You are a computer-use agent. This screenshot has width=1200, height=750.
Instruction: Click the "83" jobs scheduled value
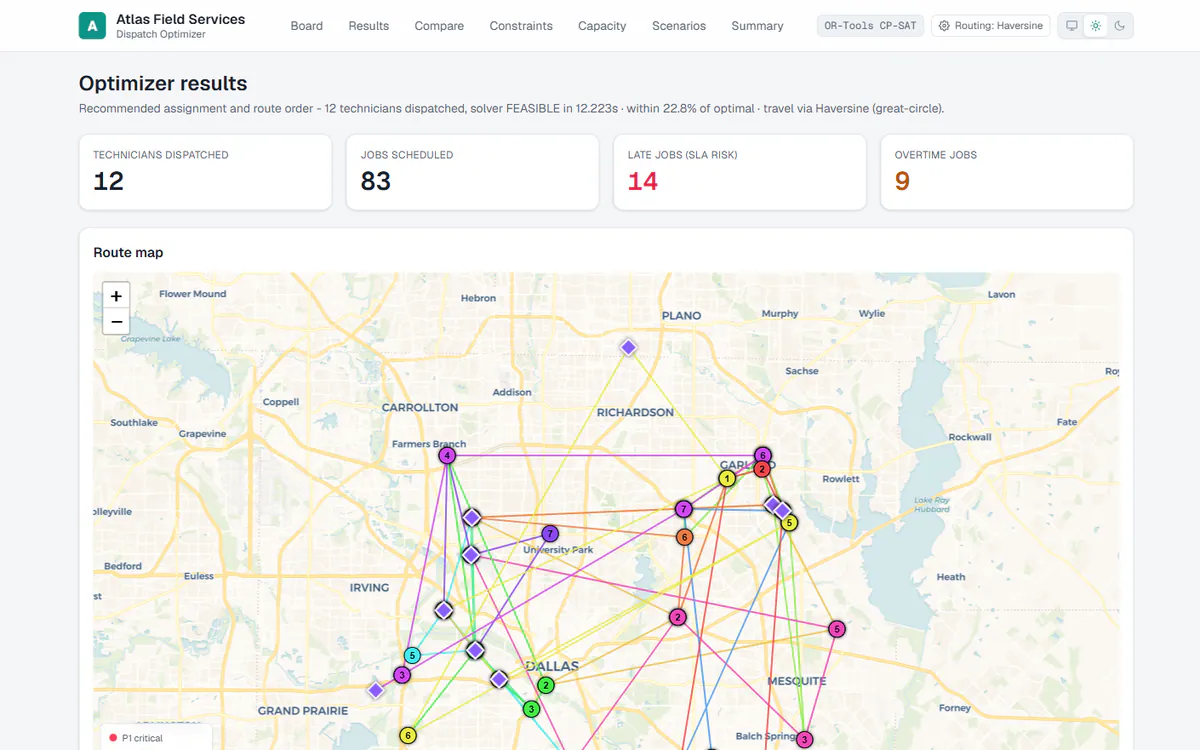point(376,181)
